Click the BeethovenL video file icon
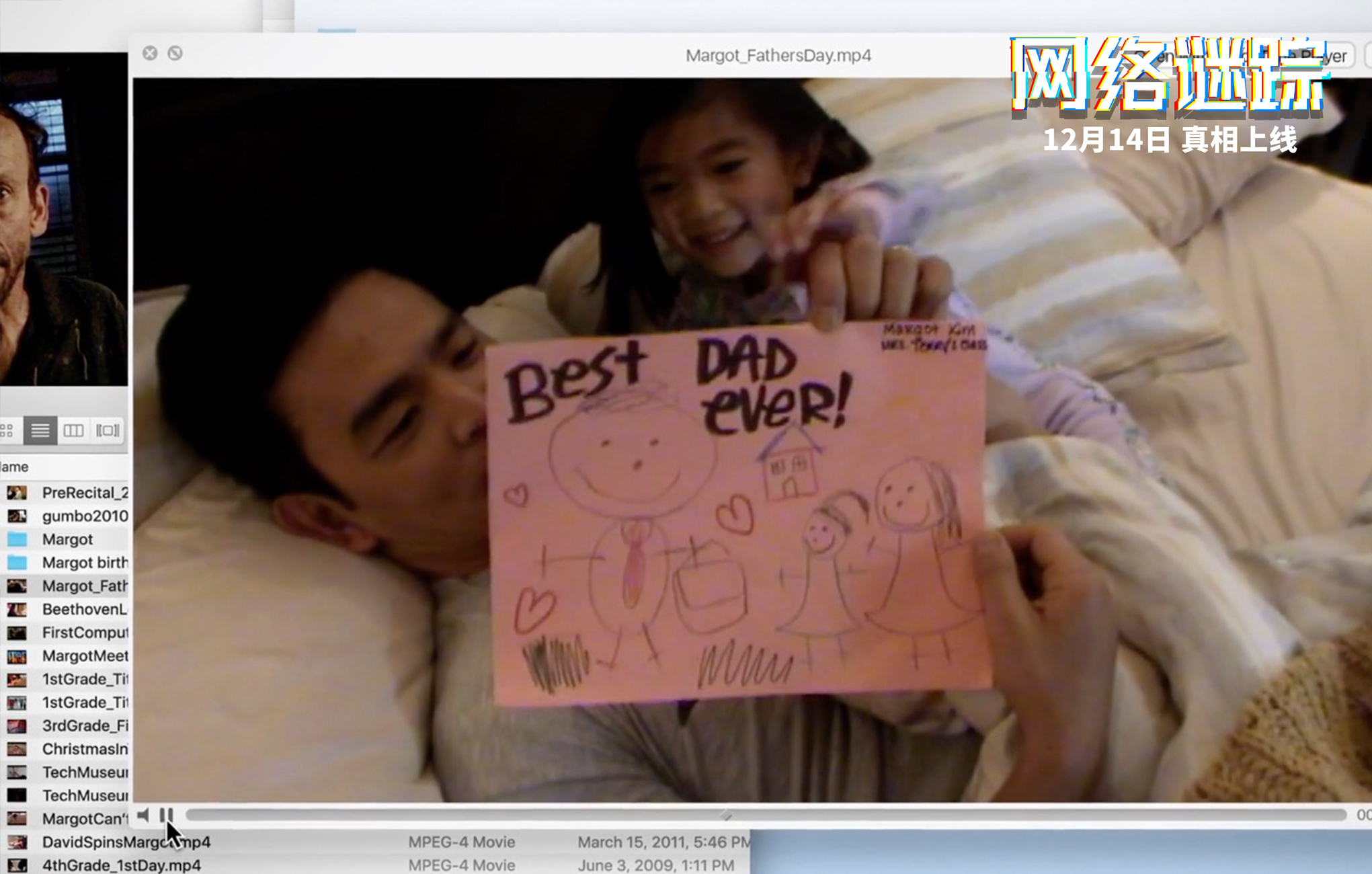 tap(17, 609)
